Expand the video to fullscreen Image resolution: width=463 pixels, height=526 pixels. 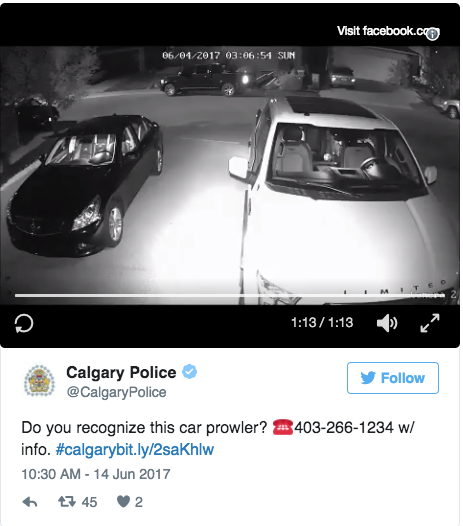(430, 323)
